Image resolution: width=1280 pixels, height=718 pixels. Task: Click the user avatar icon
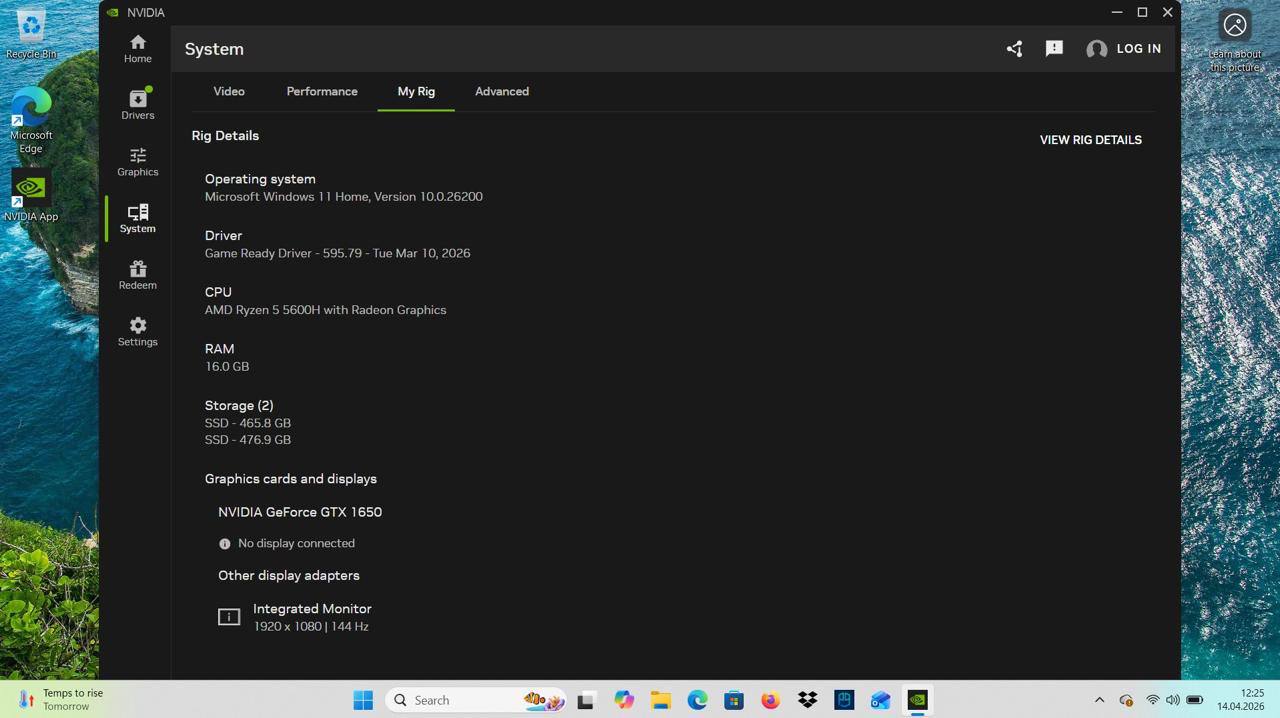(x=1097, y=49)
